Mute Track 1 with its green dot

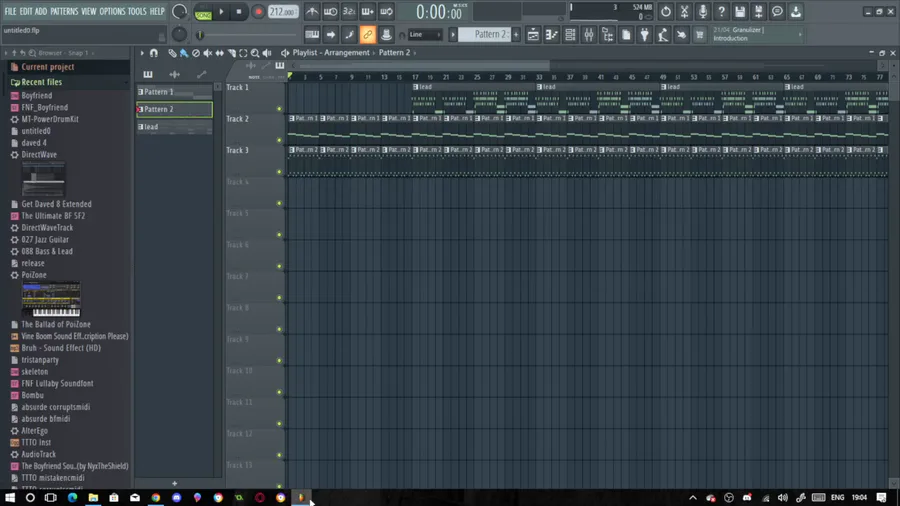(x=280, y=108)
